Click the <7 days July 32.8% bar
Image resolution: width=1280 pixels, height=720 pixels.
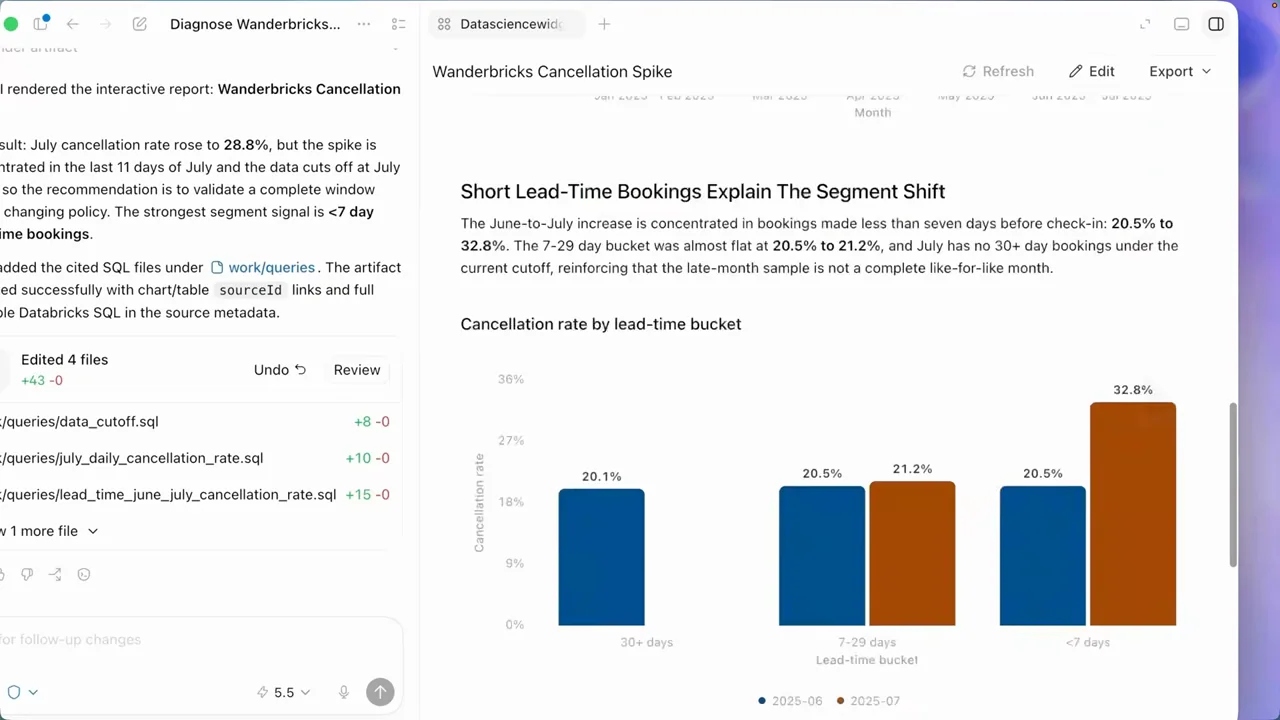tap(1133, 514)
